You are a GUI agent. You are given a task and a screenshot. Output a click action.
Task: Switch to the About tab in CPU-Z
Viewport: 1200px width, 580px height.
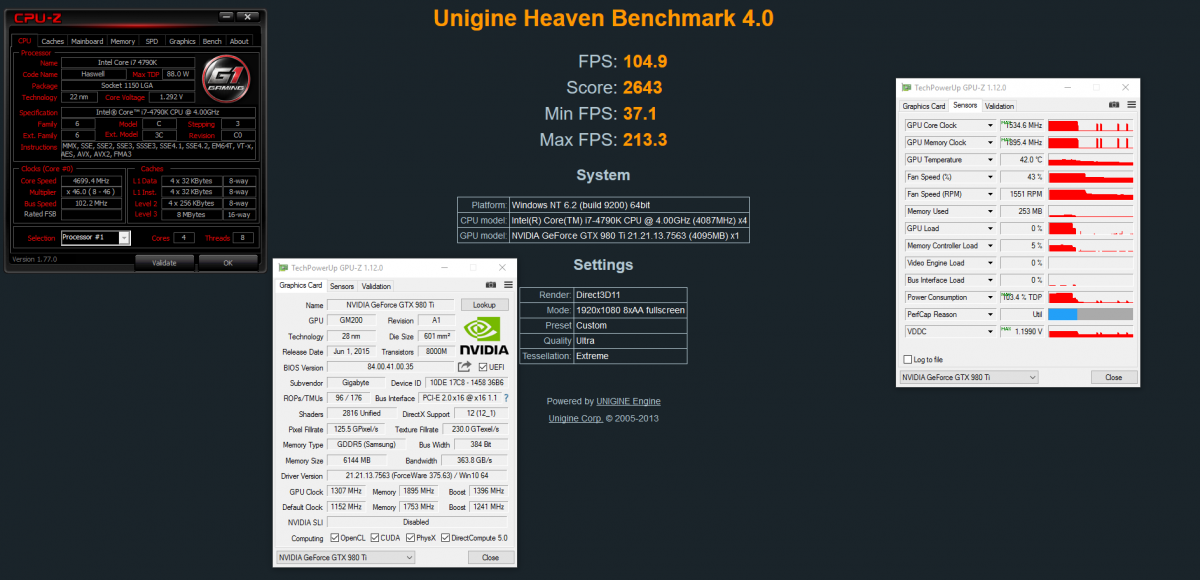[239, 41]
